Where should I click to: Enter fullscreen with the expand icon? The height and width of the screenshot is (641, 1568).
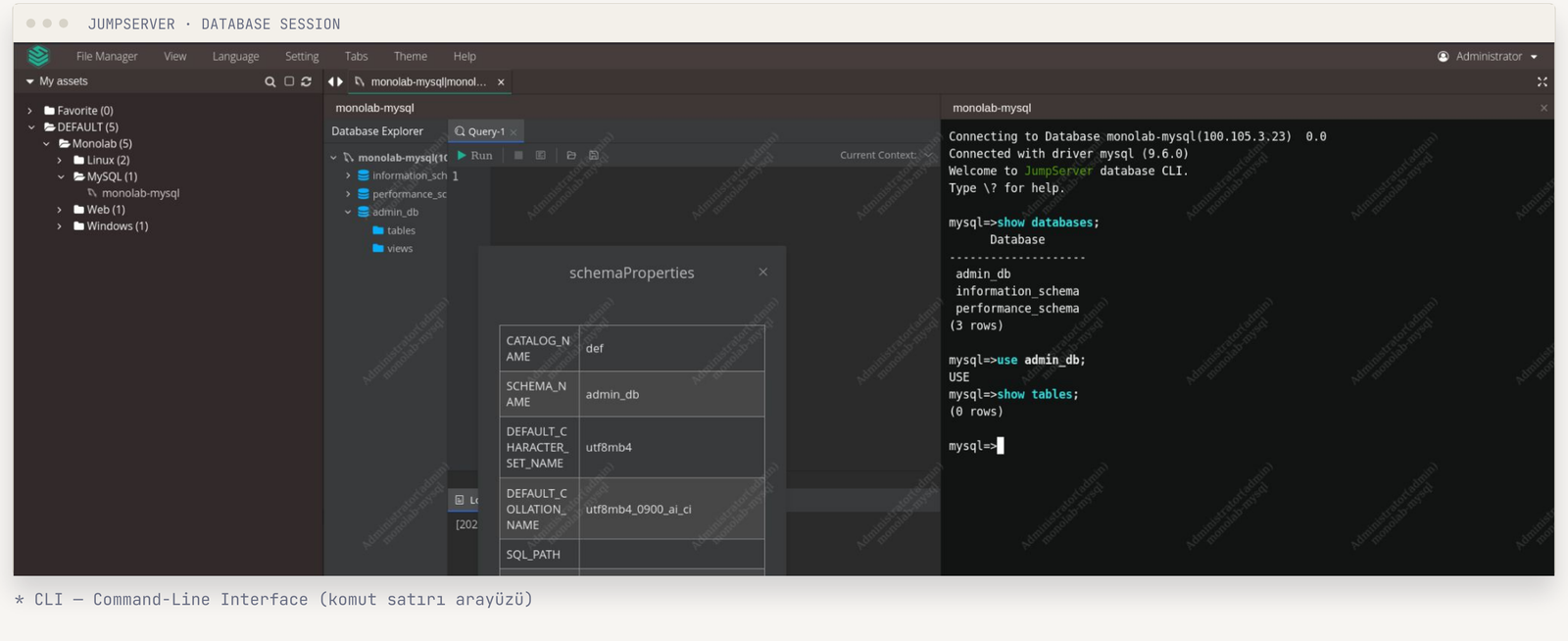pyautogui.click(x=1543, y=81)
